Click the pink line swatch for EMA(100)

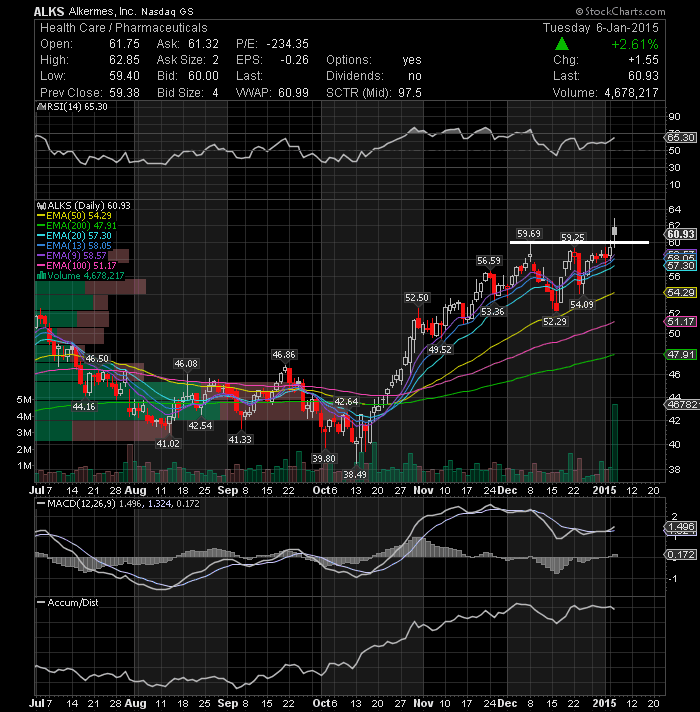coord(41,266)
